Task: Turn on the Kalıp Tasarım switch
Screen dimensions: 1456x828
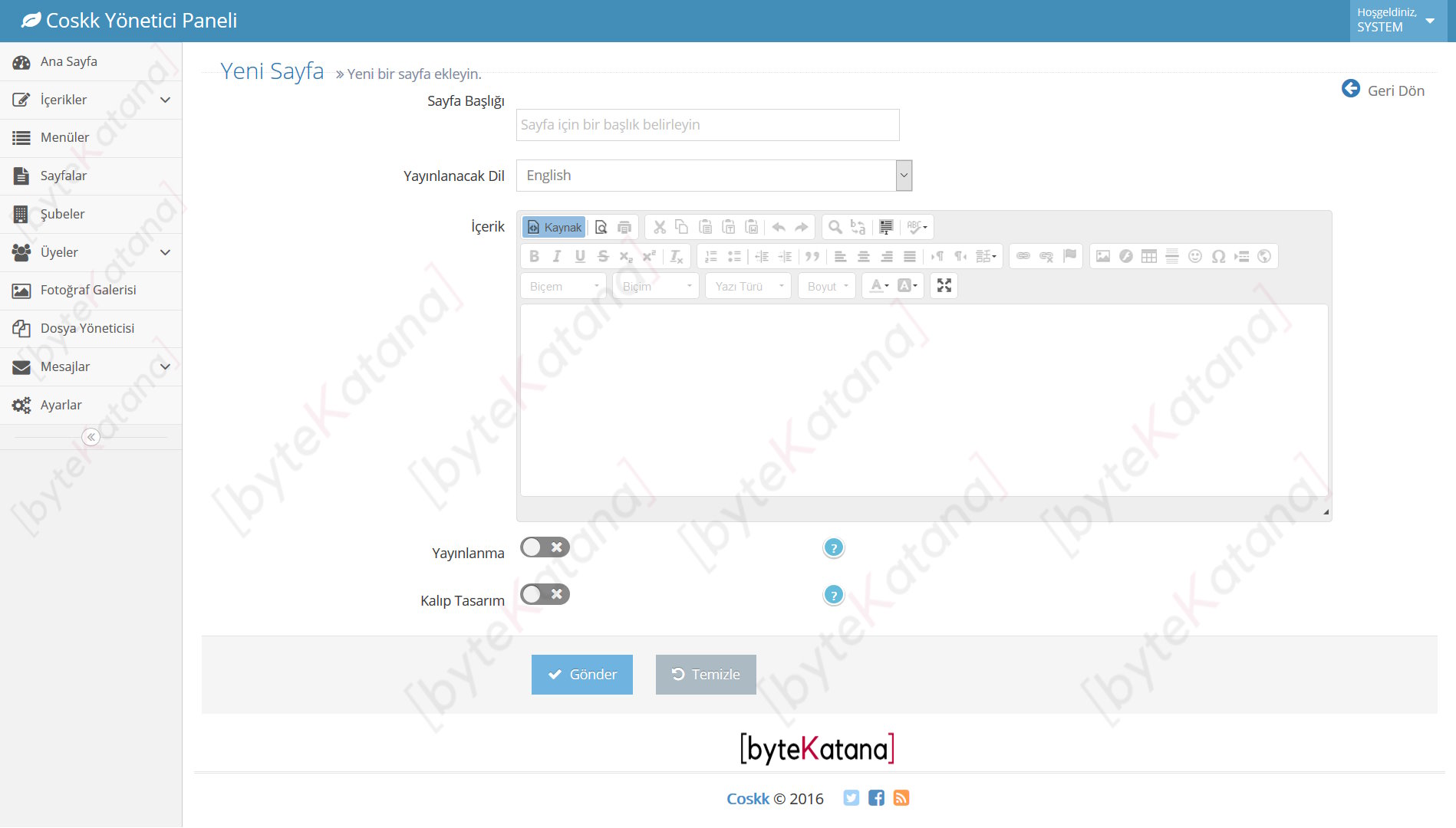Action: click(545, 595)
